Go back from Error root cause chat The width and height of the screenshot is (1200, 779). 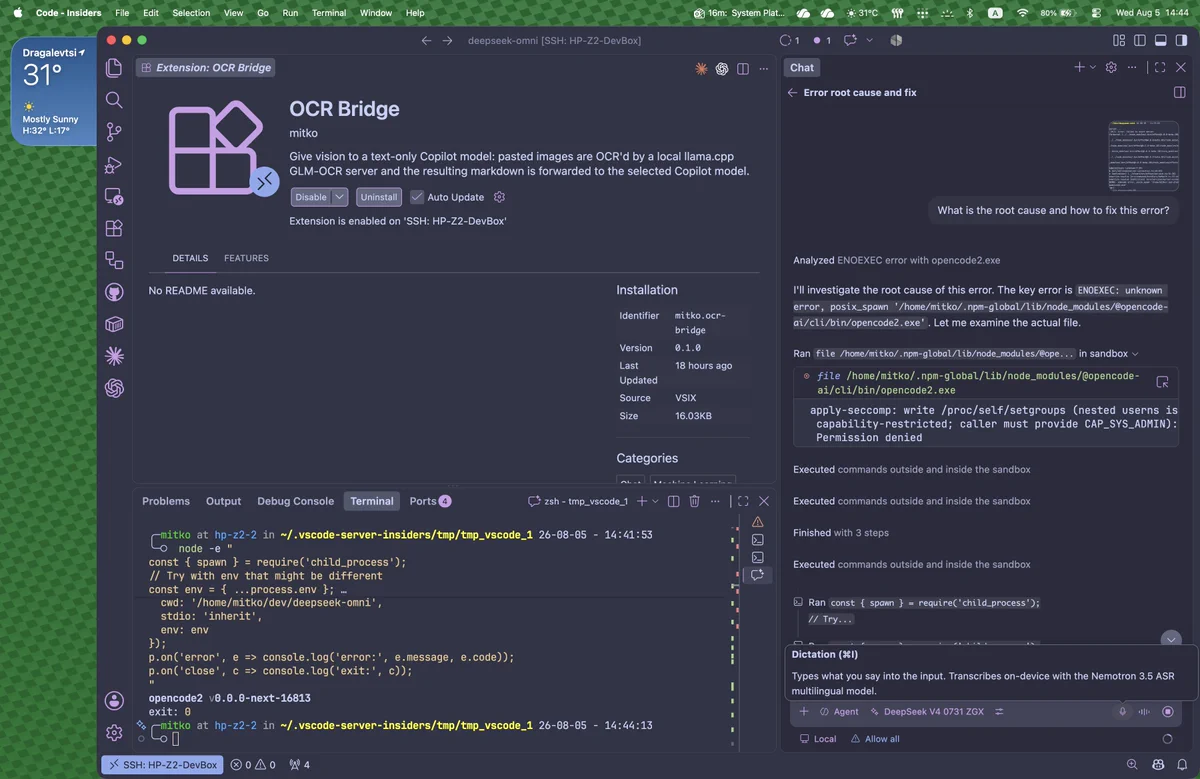pyautogui.click(x=792, y=92)
